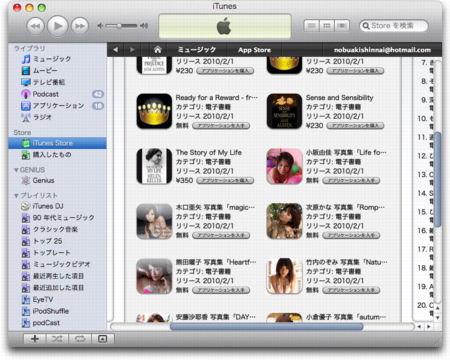Open 安藤沙耶香 写真集 title link
This screenshot has width=450, height=360.
[216, 317]
